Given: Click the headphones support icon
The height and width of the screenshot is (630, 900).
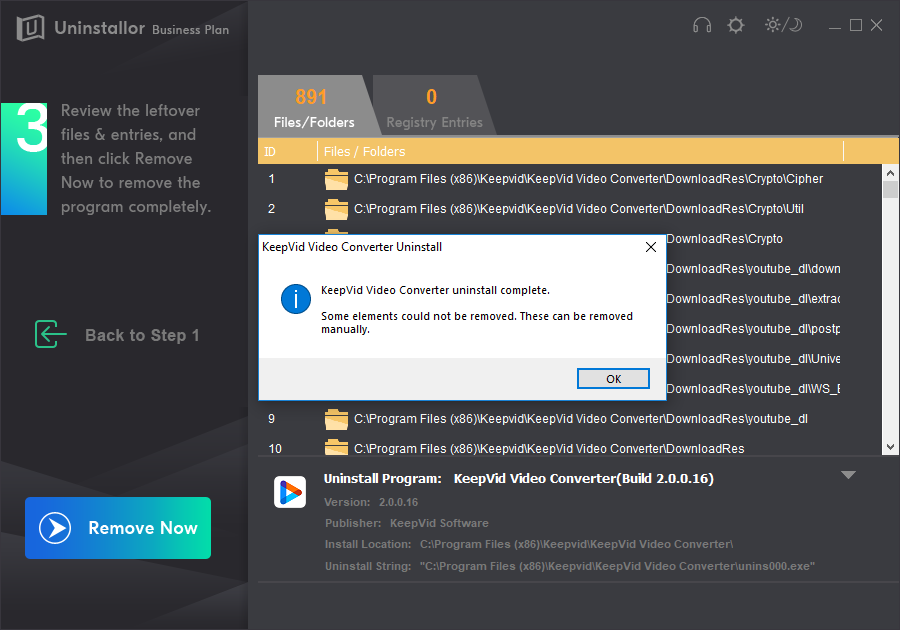Looking at the screenshot, I should 701,25.
